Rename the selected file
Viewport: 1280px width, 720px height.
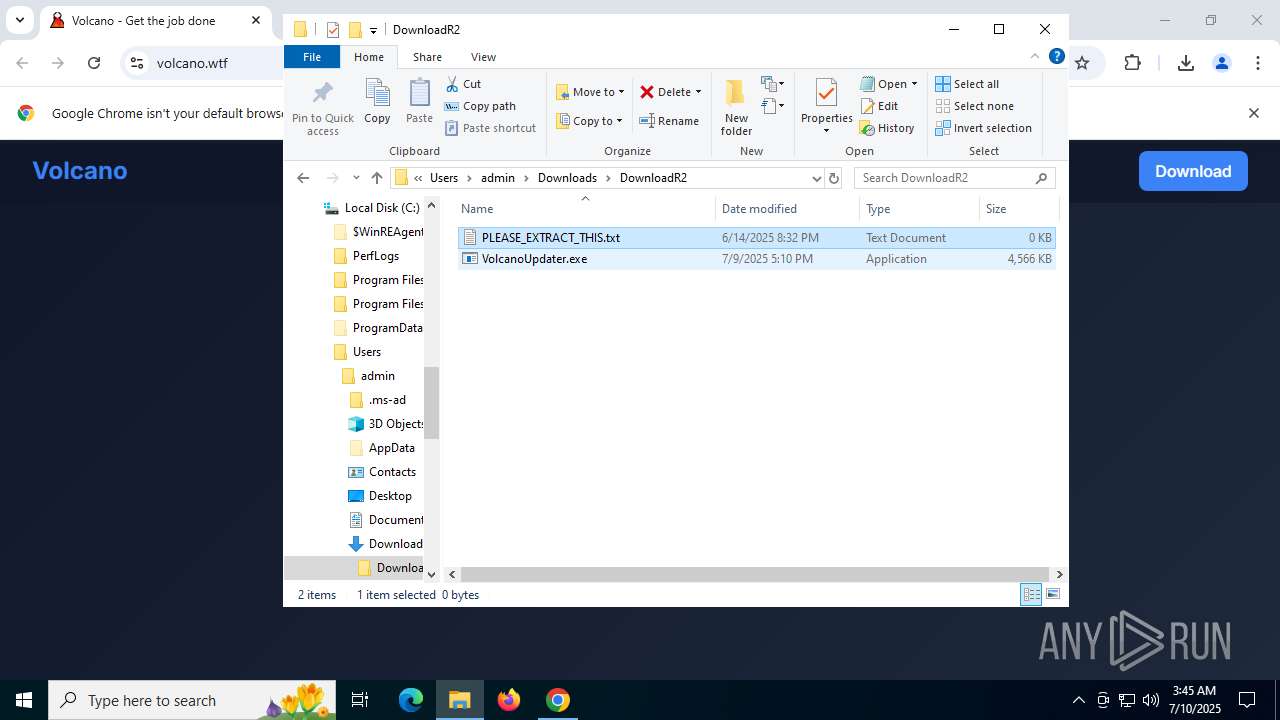[x=669, y=121]
